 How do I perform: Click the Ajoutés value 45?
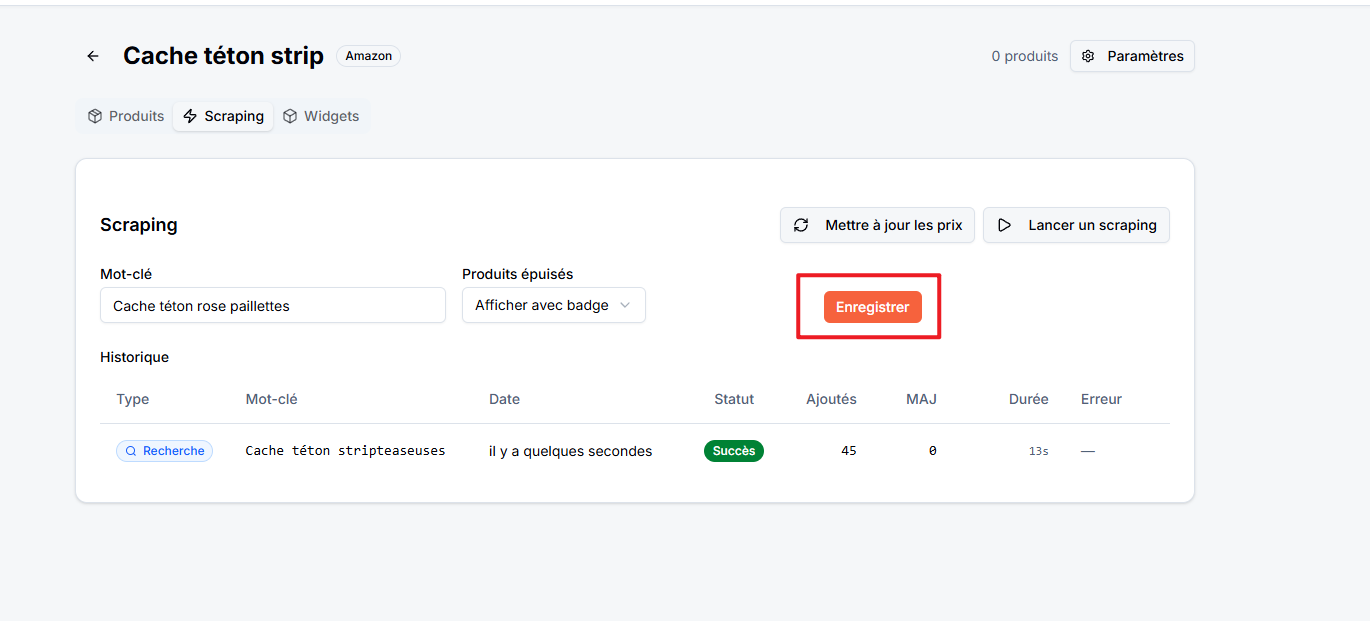coord(849,451)
